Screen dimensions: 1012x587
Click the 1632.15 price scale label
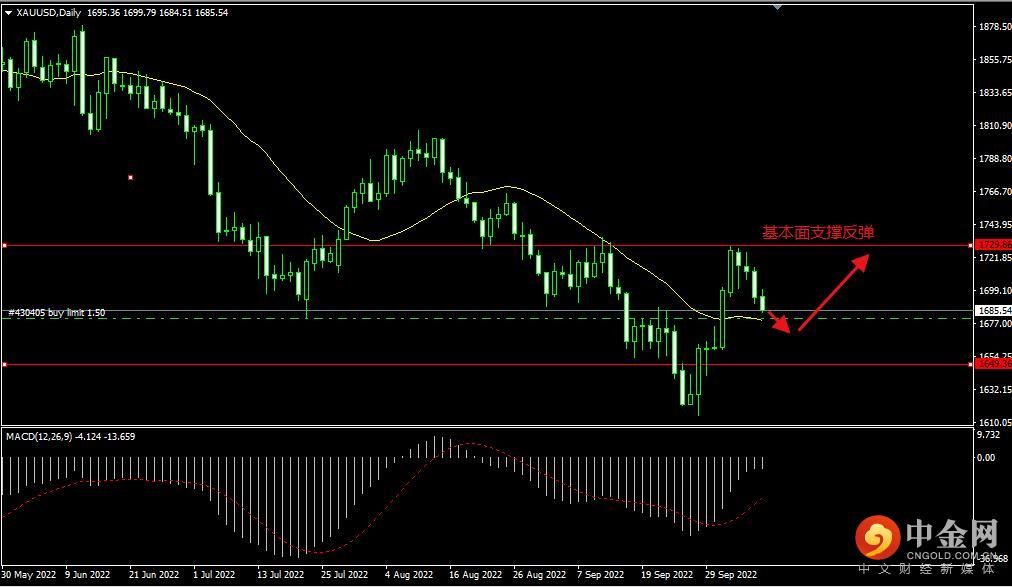pos(995,390)
